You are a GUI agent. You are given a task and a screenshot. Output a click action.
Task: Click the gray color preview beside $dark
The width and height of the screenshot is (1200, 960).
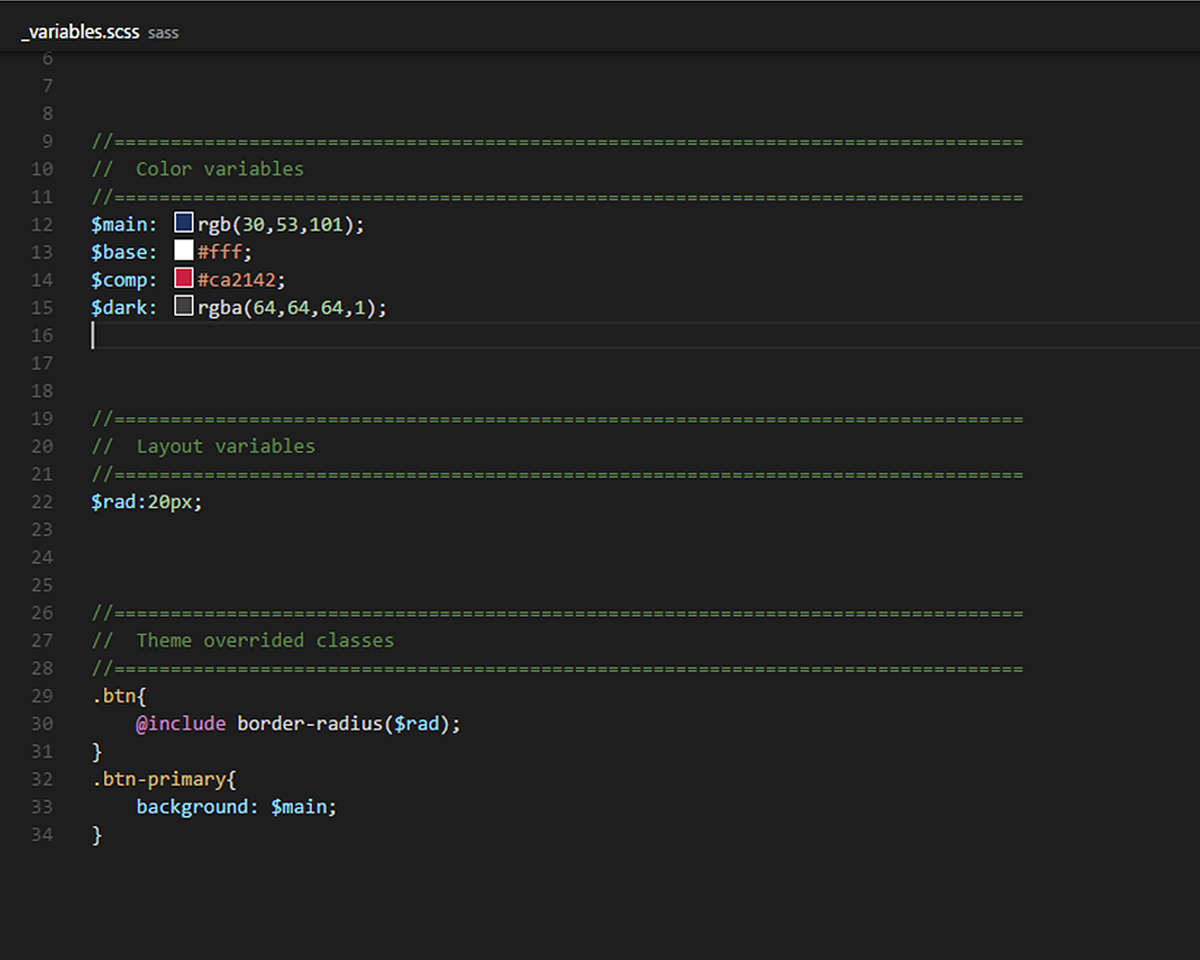[183, 306]
